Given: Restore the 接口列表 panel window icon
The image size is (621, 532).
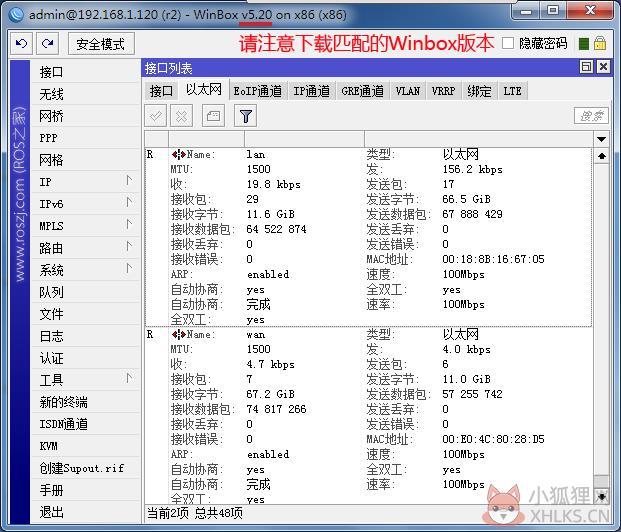Looking at the screenshot, I should coord(587,67).
